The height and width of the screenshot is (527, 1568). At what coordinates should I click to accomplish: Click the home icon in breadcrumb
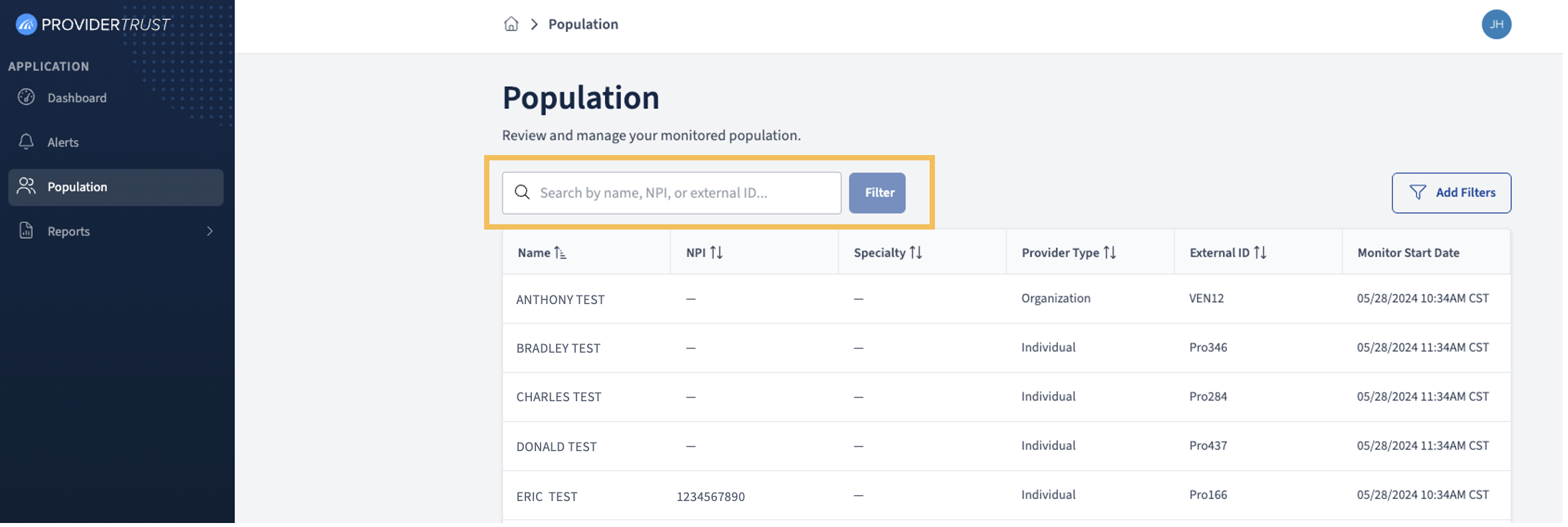click(x=511, y=25)
